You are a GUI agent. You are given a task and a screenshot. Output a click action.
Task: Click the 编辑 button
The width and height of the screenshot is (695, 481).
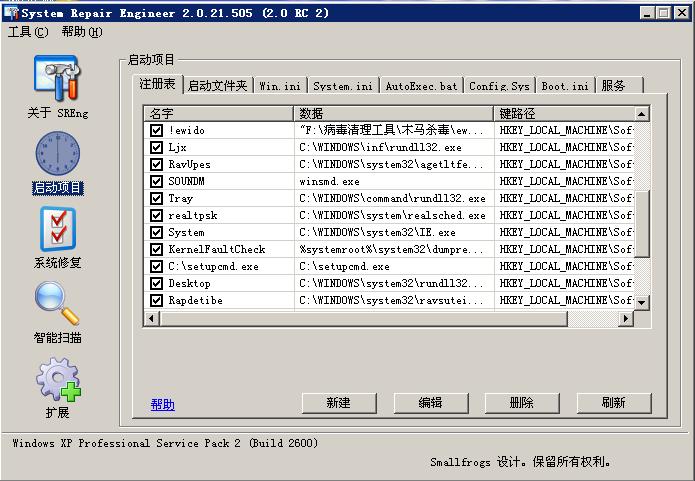coord(430,403)
